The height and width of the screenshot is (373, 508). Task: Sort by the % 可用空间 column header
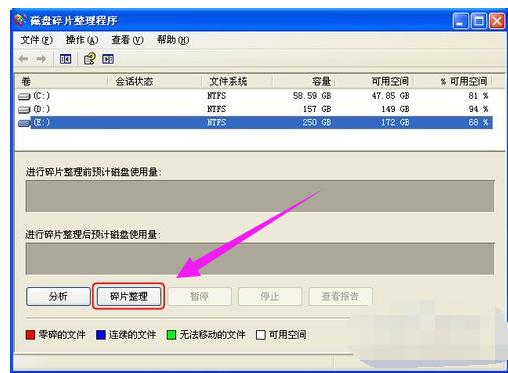453,81
